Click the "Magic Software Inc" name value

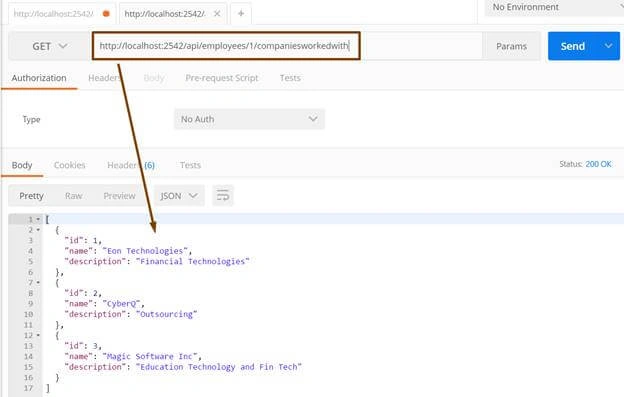(150, 356)
